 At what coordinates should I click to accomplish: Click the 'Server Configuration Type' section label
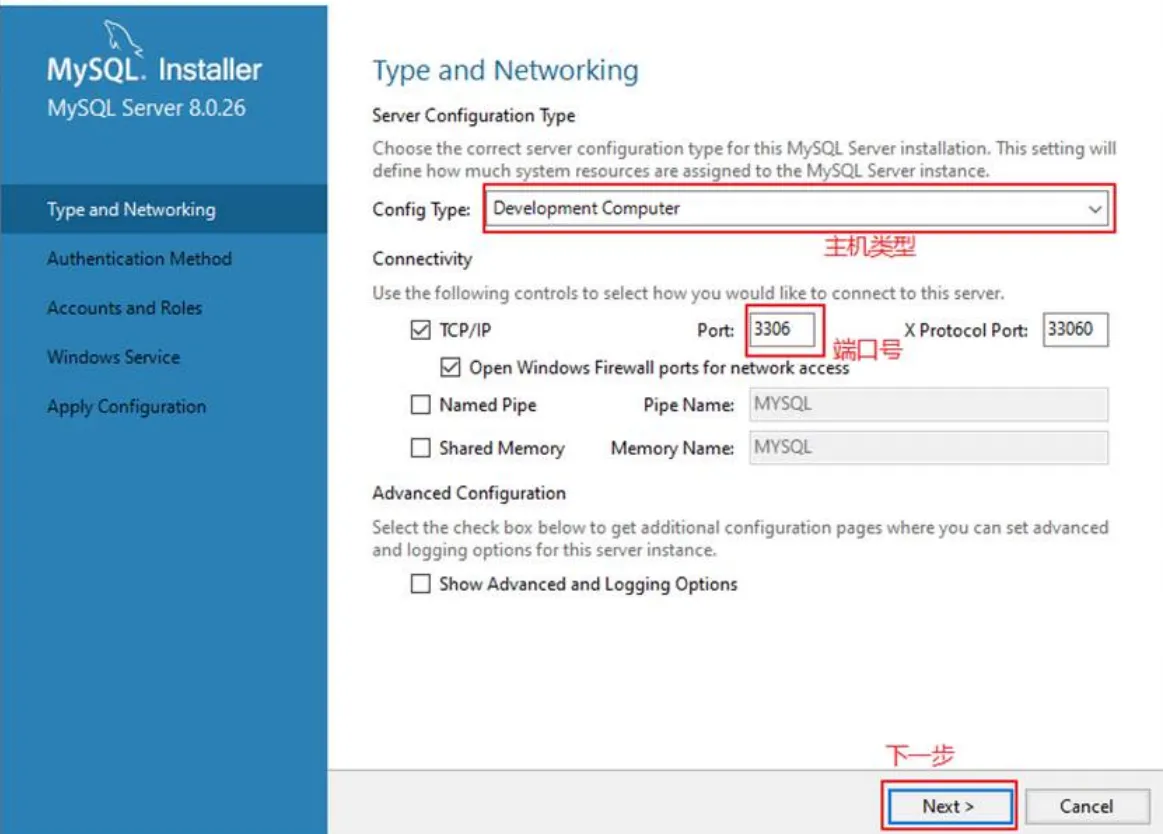coord(474,116)
